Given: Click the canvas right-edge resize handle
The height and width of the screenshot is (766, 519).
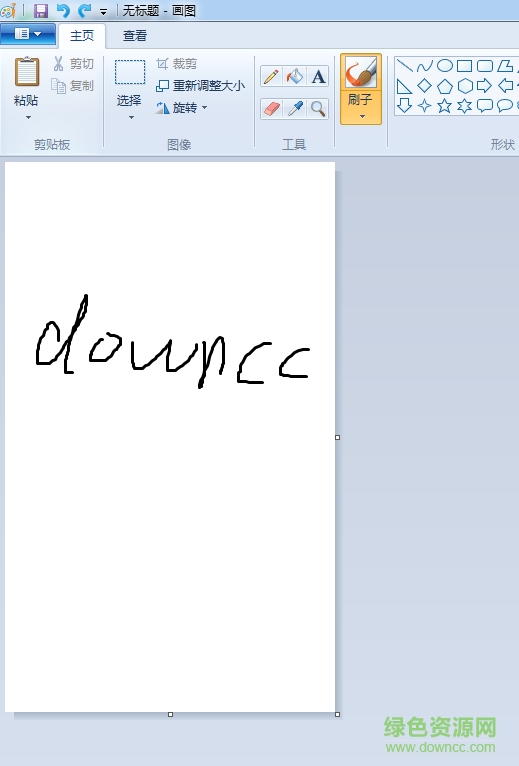Looking at the screenshot, I should click(338, 437).
